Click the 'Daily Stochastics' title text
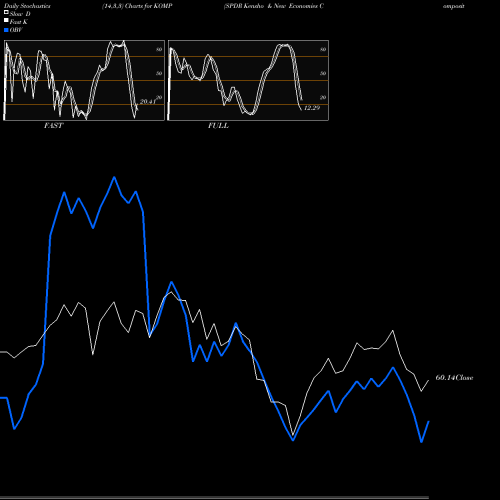Viewport: 500px width, 500px height. (27, 6)
